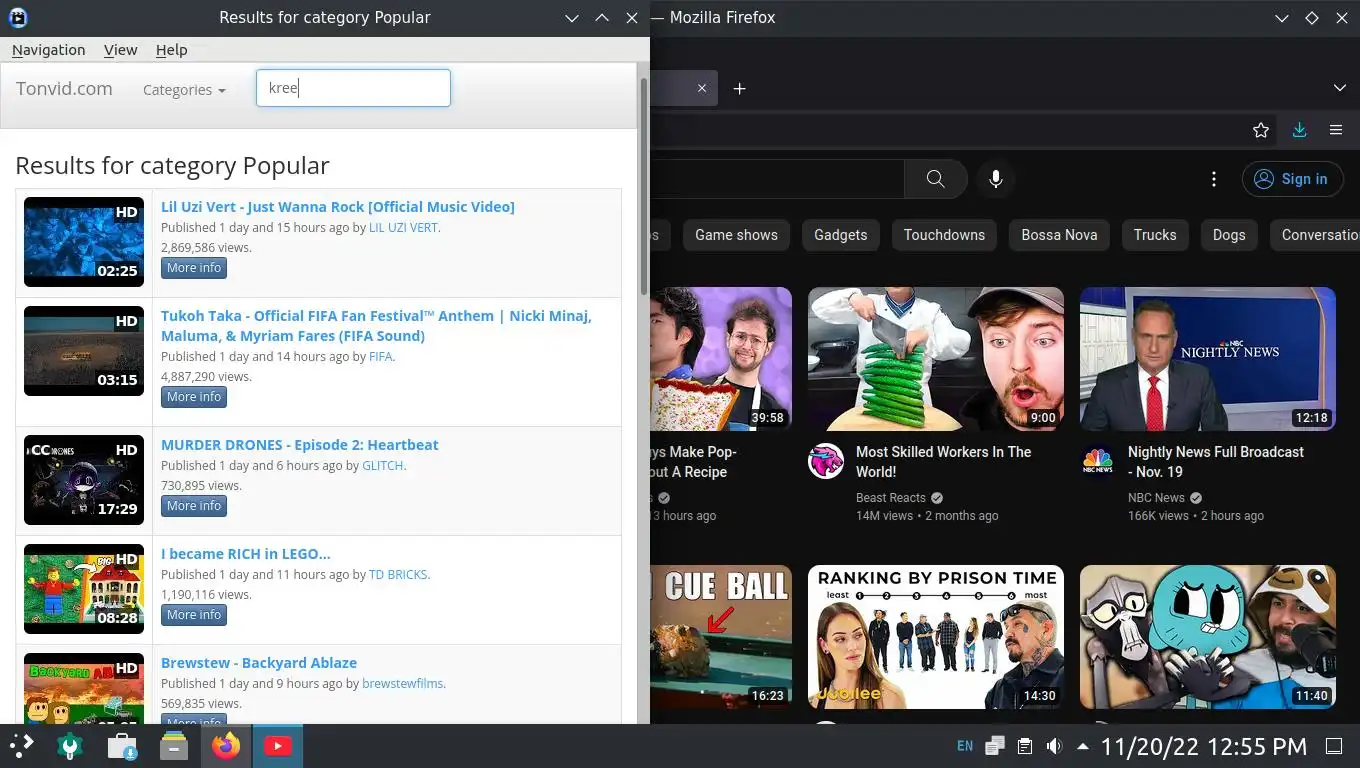Viewport: 1360px width, 768px height.
Task: Select the Trucks filter chip
Action: (x=1155, y=235)
